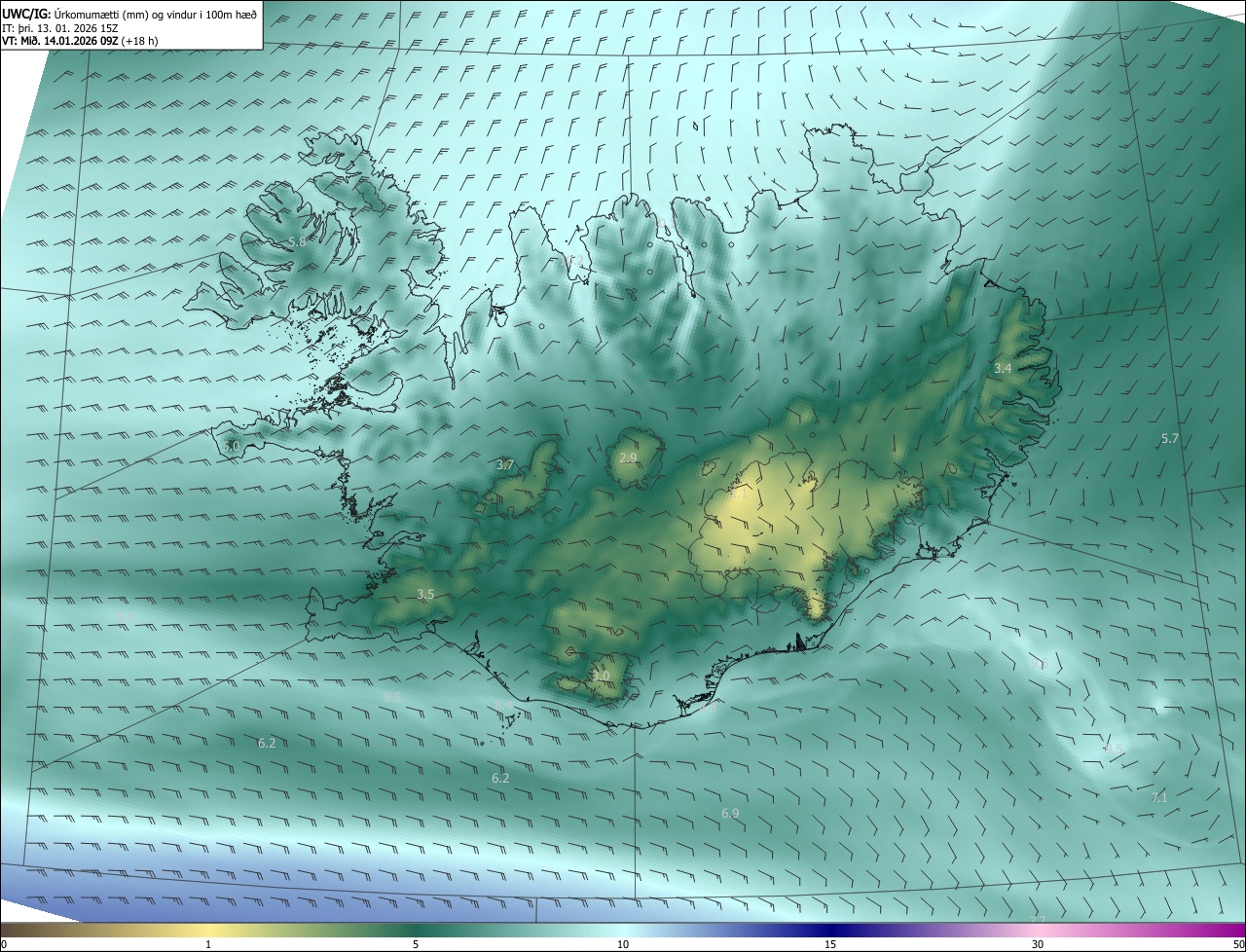Click the 5 tick on the color scale

pyautogui.click(x=416, y=944)
